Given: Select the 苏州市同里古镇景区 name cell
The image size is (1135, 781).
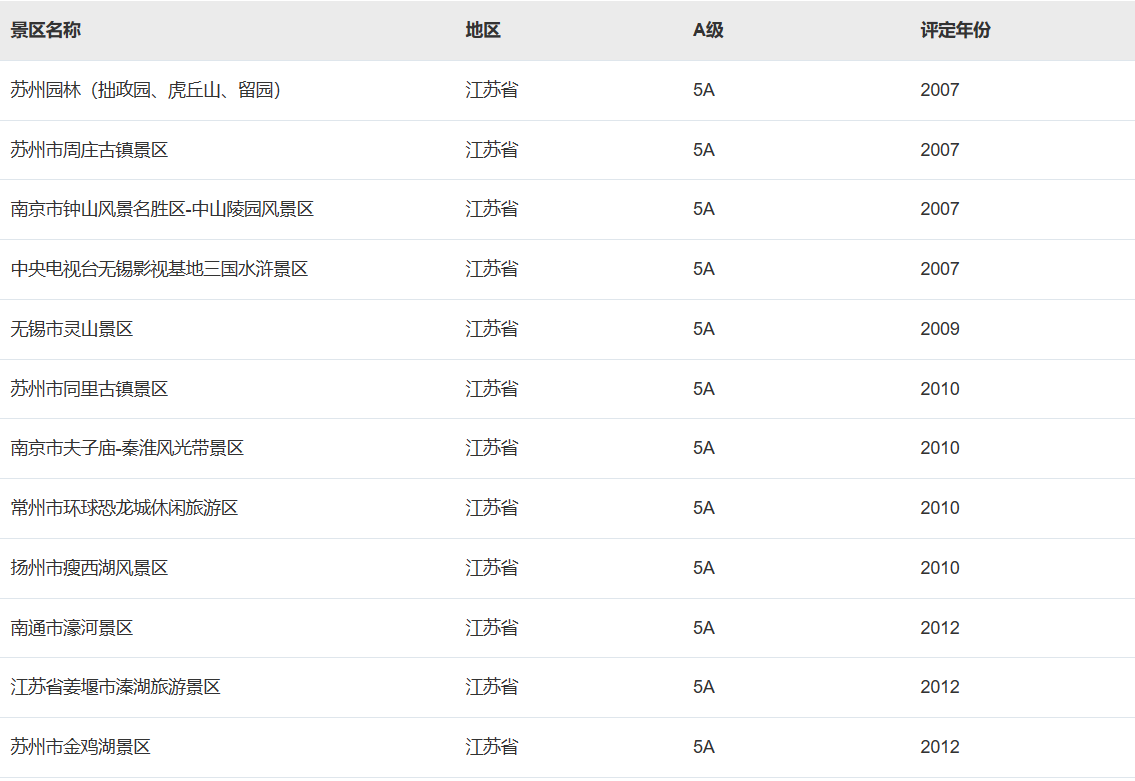Looking at the screenshot, I should point(89,389).
